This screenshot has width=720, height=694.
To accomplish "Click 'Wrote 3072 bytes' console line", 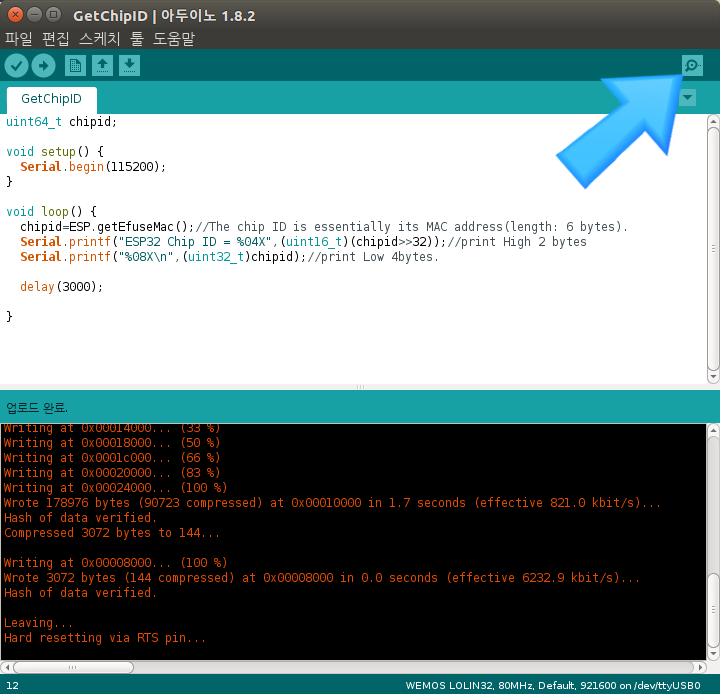I will tap(322, 577).
